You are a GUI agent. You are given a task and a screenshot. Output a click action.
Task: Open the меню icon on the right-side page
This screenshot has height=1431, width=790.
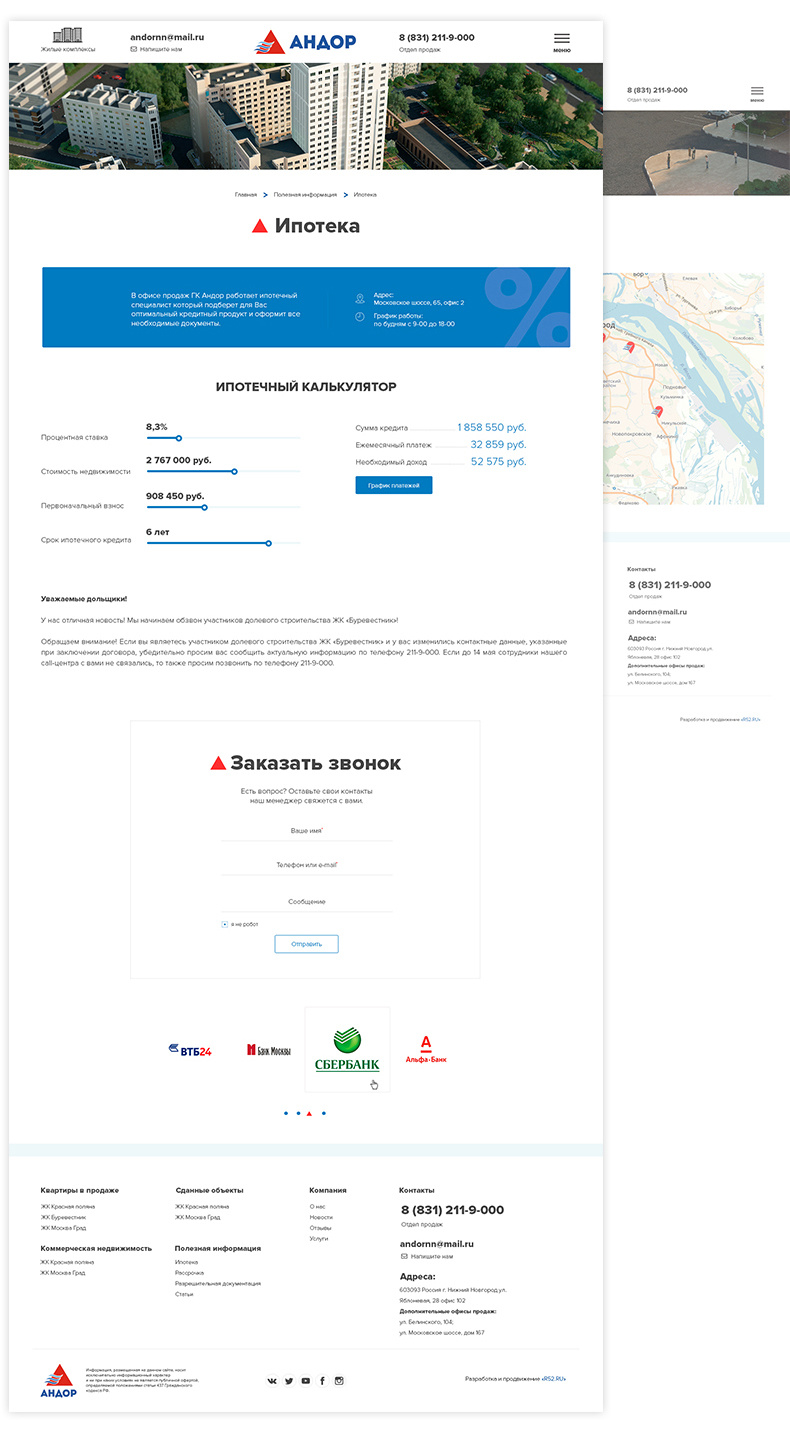pyautogui.click(x=757, y=91)
